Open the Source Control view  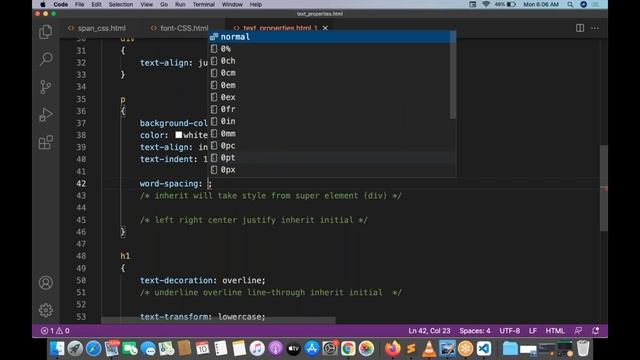click(45, 87)
